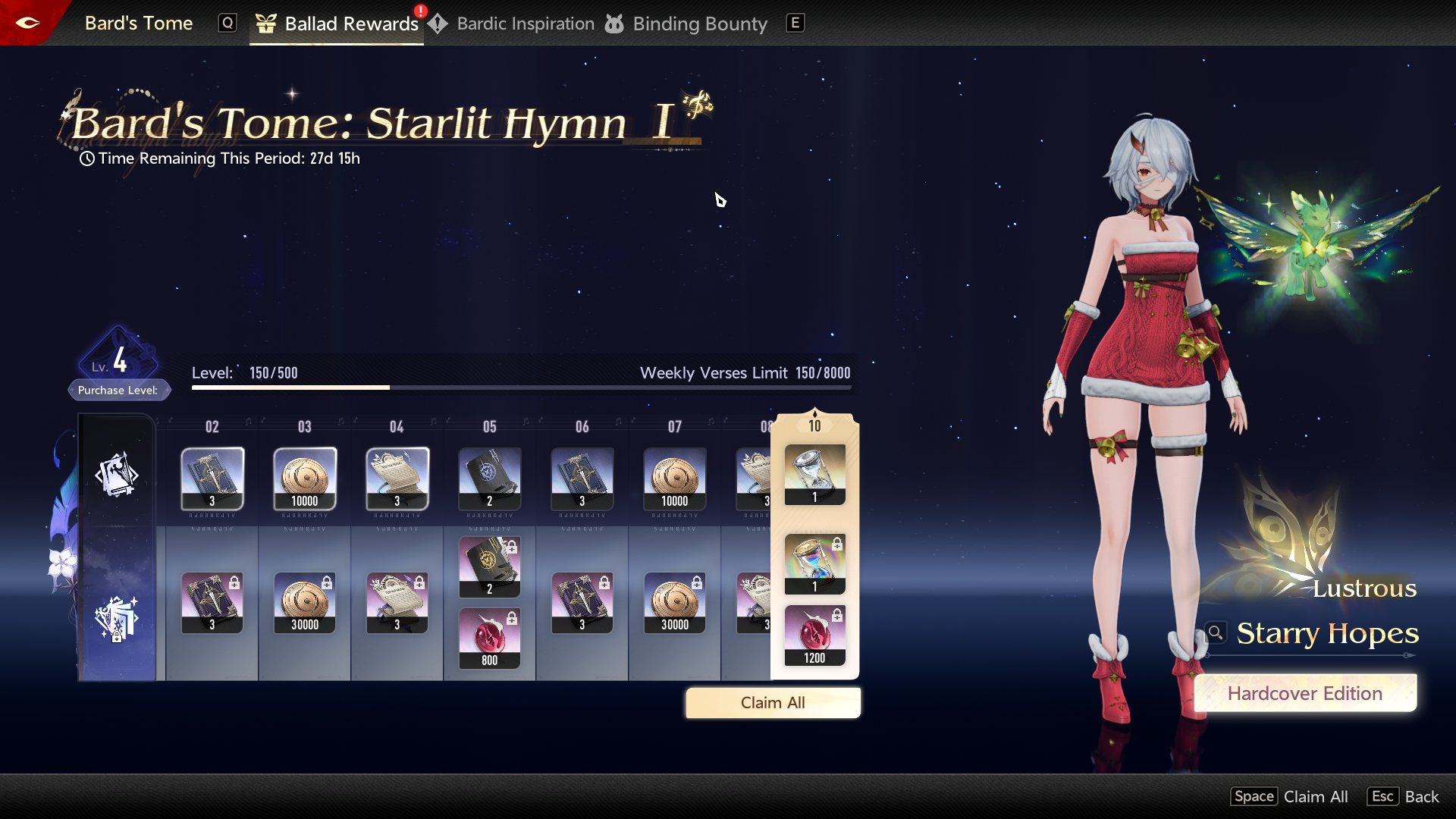Image resolution: width=1456 pixels, height=819 pixels.
Task: Click the level progress bar
Action: [x=521, y=388]
